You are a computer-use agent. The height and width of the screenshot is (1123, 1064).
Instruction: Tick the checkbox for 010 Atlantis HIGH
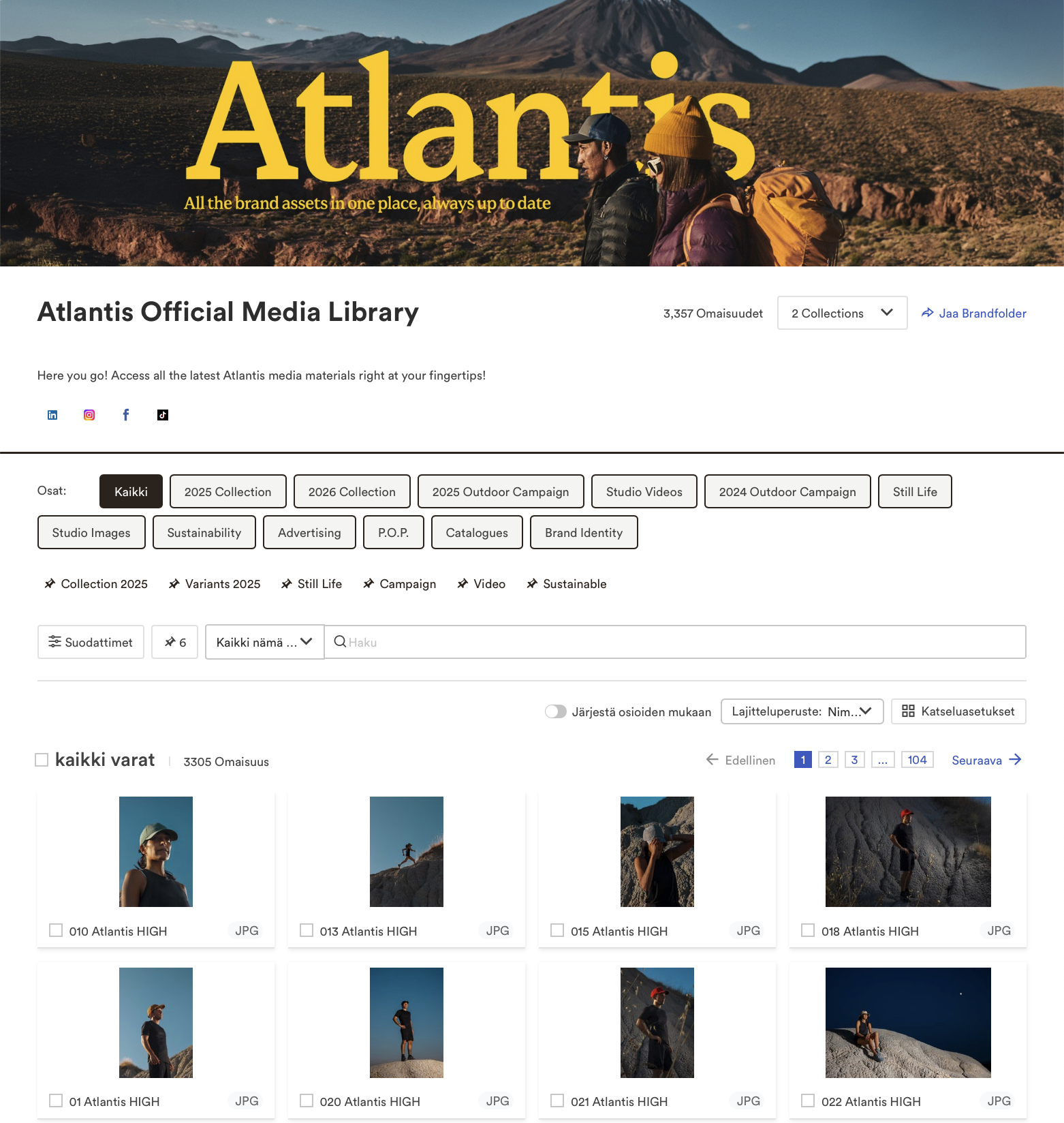[x=56, y=930]
